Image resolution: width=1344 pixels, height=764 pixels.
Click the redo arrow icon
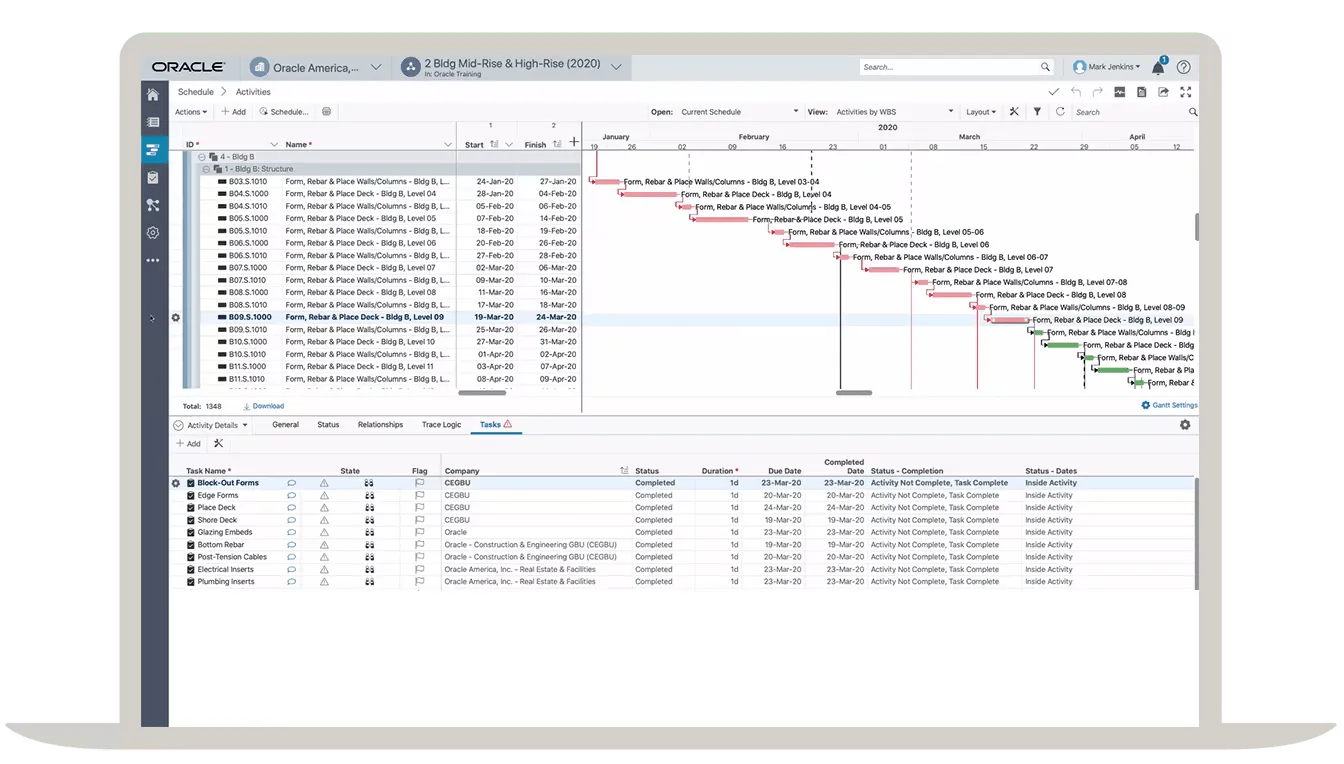click(1098, 92)
